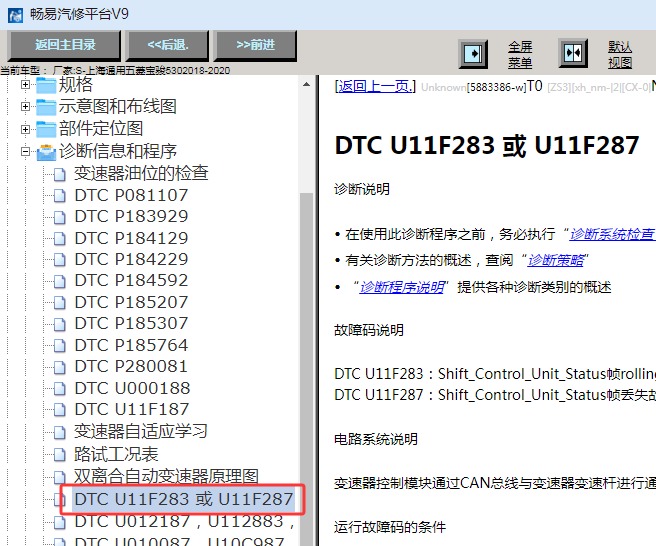Click page icon beside DTC P185207

pos(59,302)
